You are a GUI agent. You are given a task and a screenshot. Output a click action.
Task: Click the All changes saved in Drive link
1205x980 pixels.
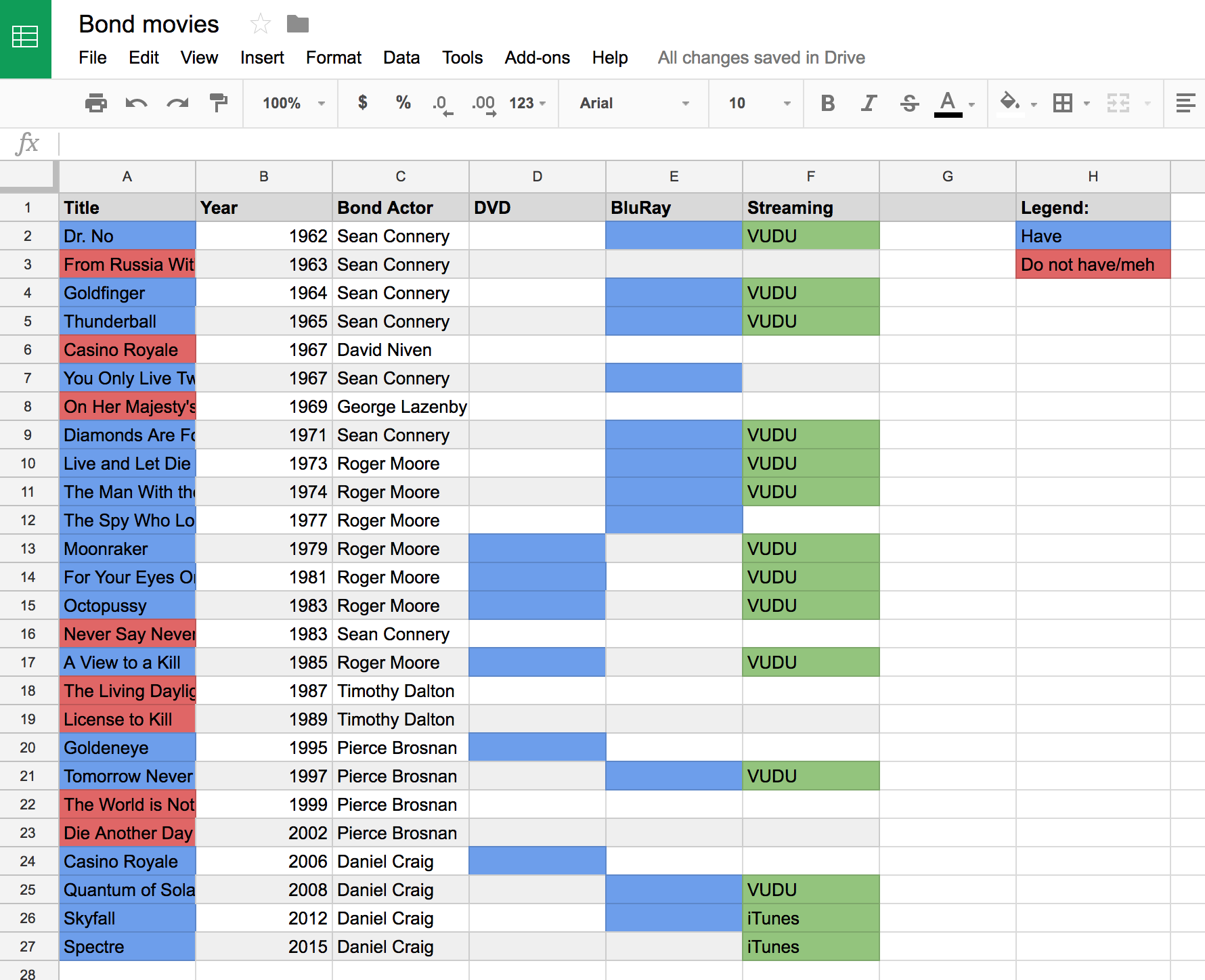pyautogui.click(x=761, y=58)
